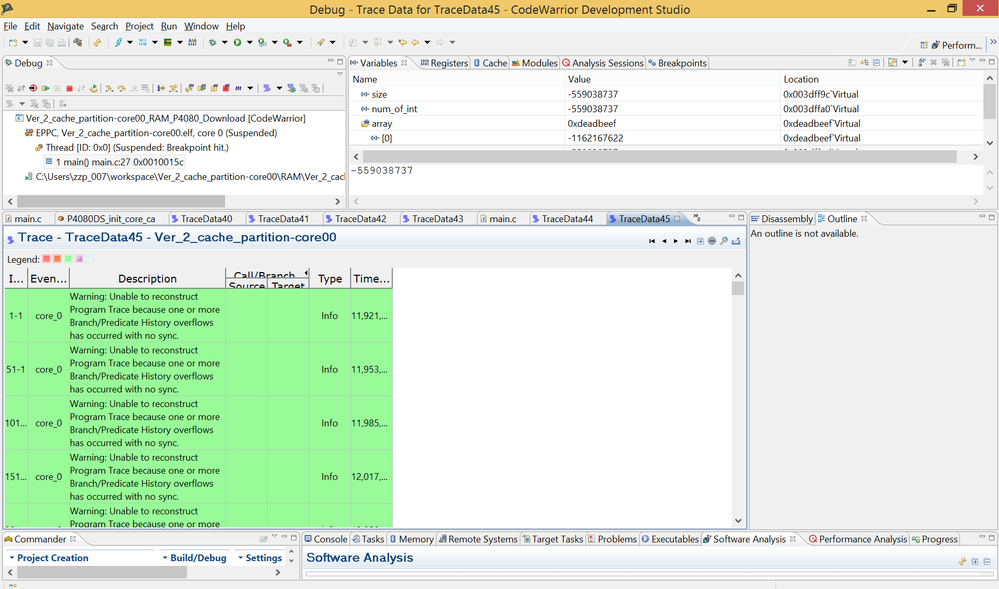Click the Go to first trace record icon

coord(652,241)
